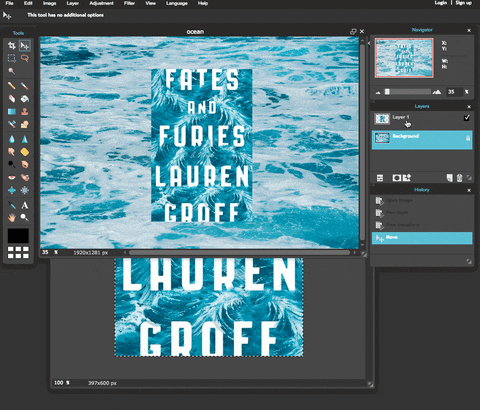Select the Gradient tool
The width and height of the screenshot is (480, 410).
pos(12,111)
